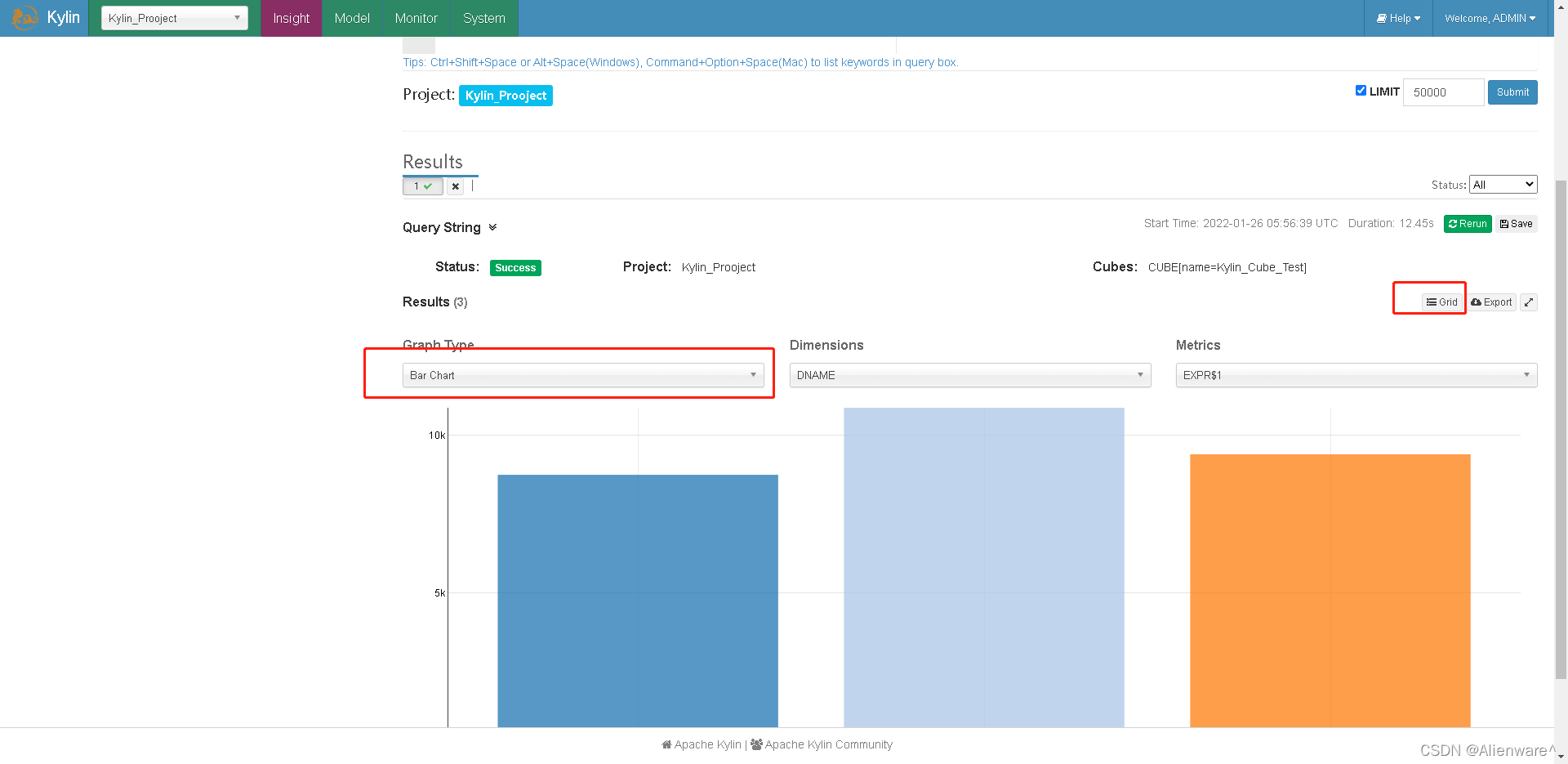Viewport: 1568px width, 764px height.
Task: Select result tab 1 with checkmark
Action: pos(422,186)
